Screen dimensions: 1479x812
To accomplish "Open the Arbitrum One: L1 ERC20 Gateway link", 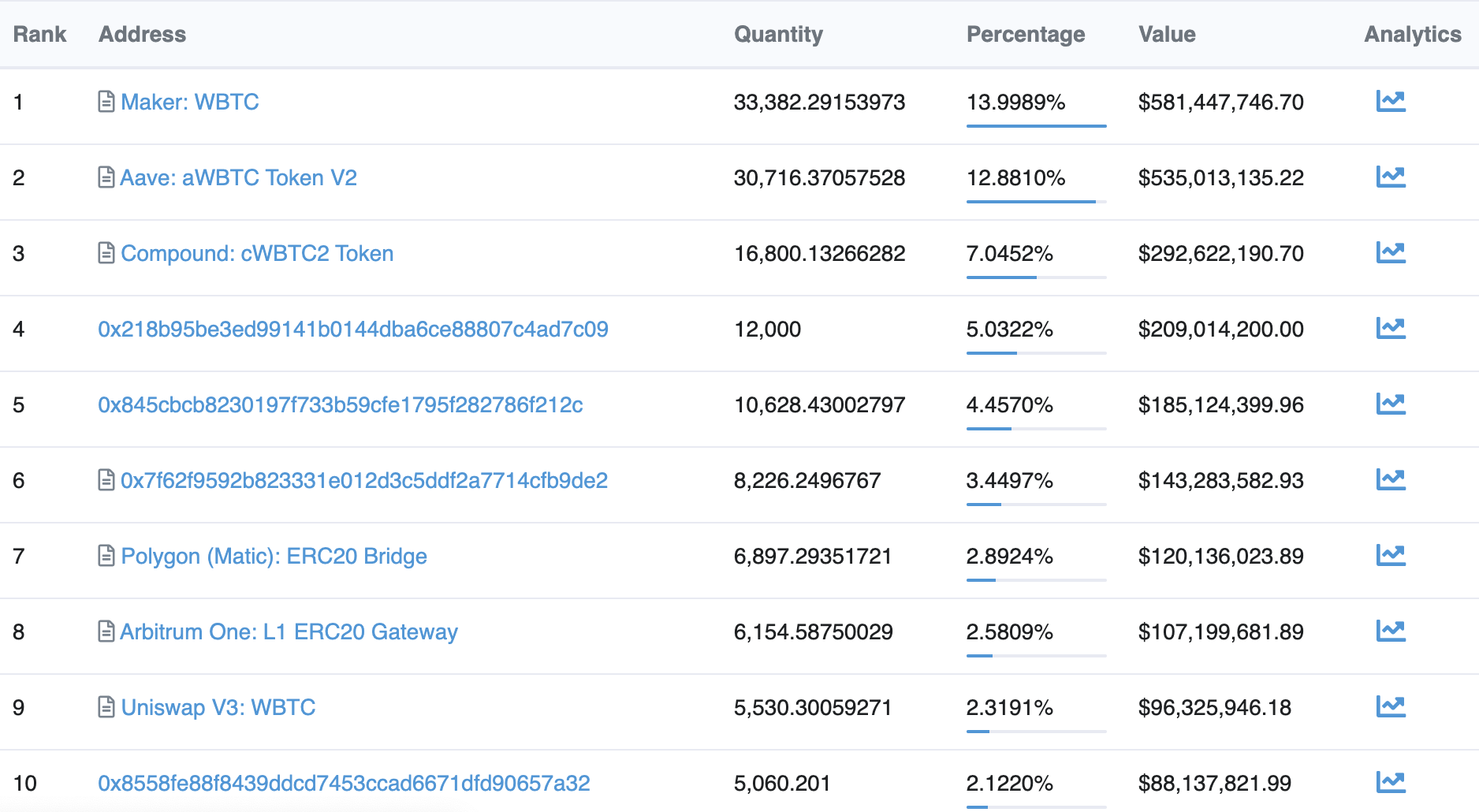I will pyautogui.click(x=289, y=631).
